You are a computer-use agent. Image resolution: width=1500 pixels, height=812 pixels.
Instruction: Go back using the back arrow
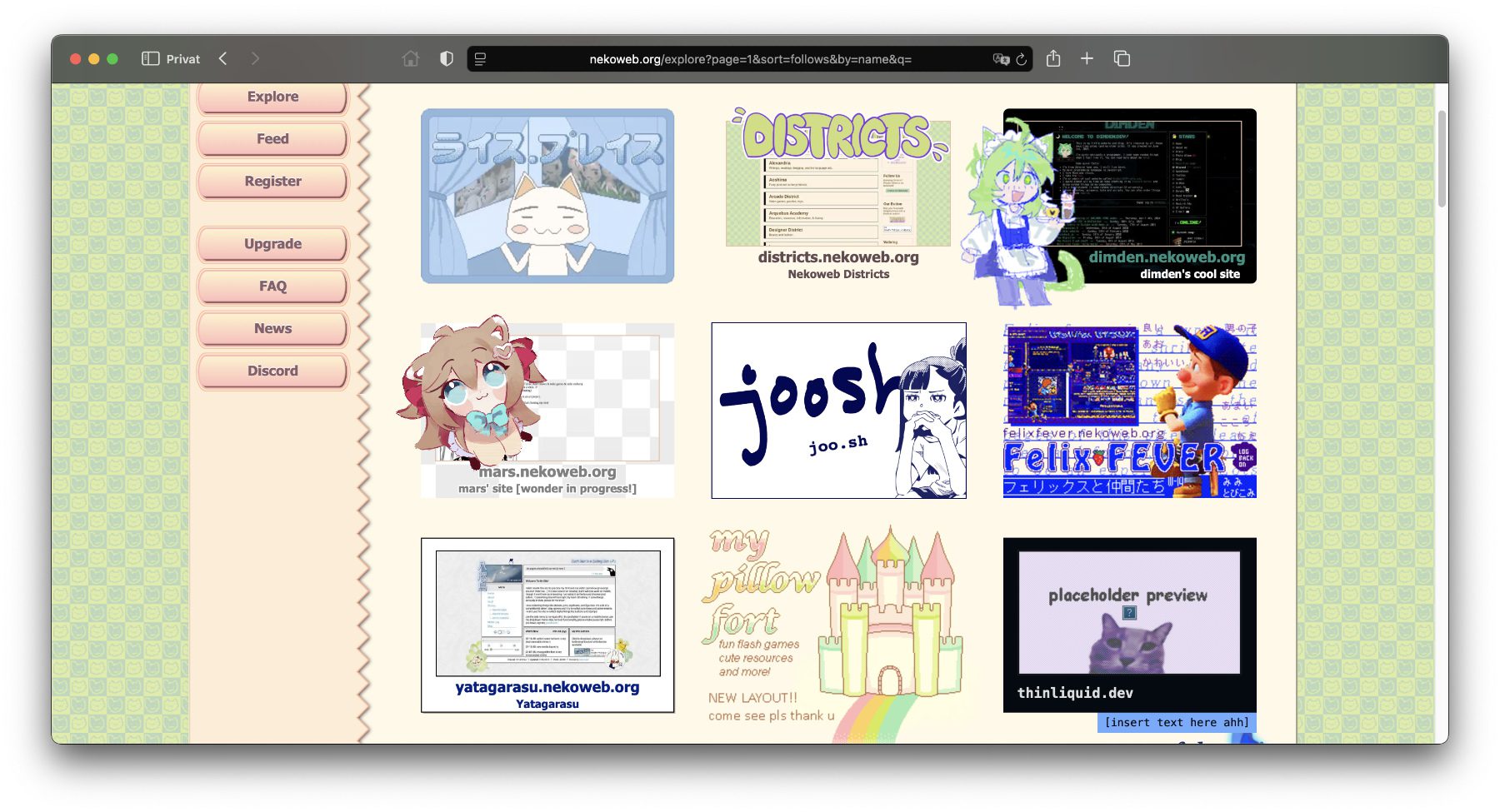(x=223, y=59)
